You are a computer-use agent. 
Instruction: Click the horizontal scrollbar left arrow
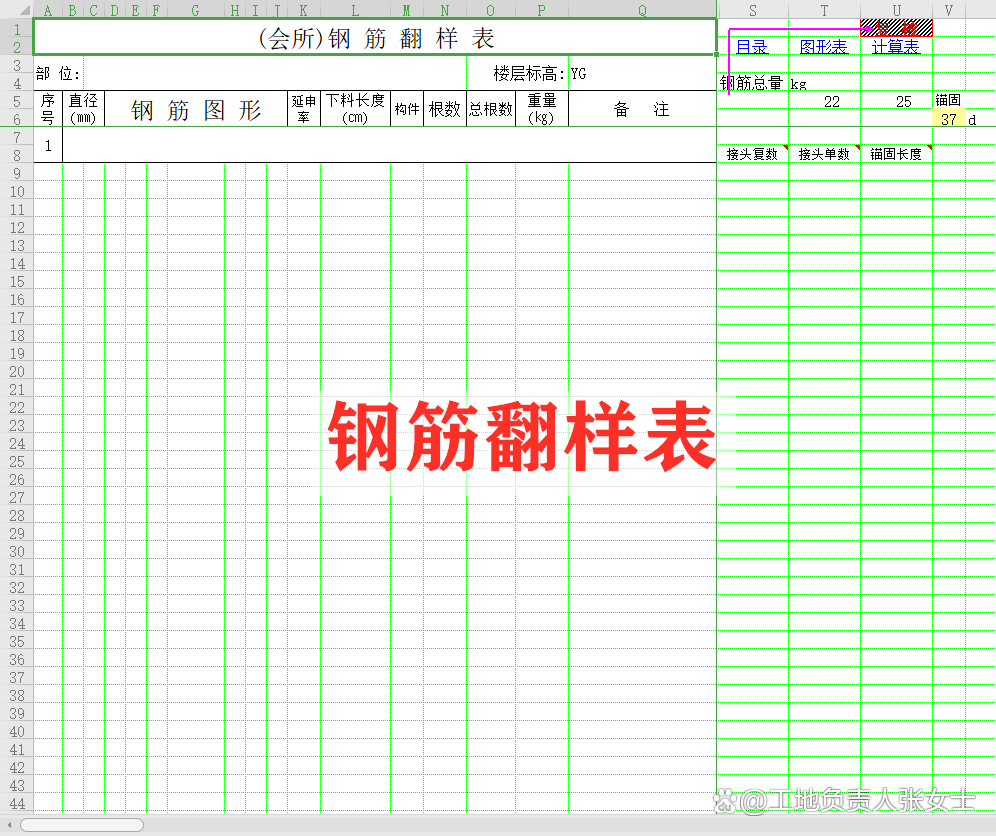coord(9,825)
